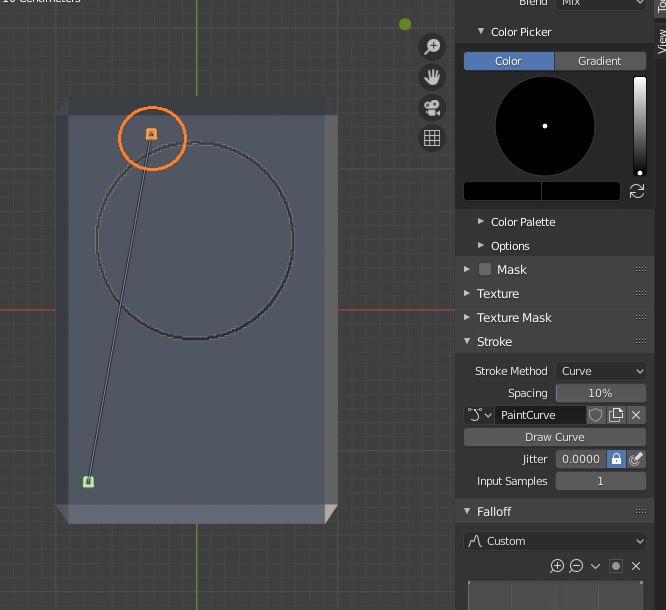666x610 pixels.
Task: Switch to the Gradient tab
Action: point(599,61)
